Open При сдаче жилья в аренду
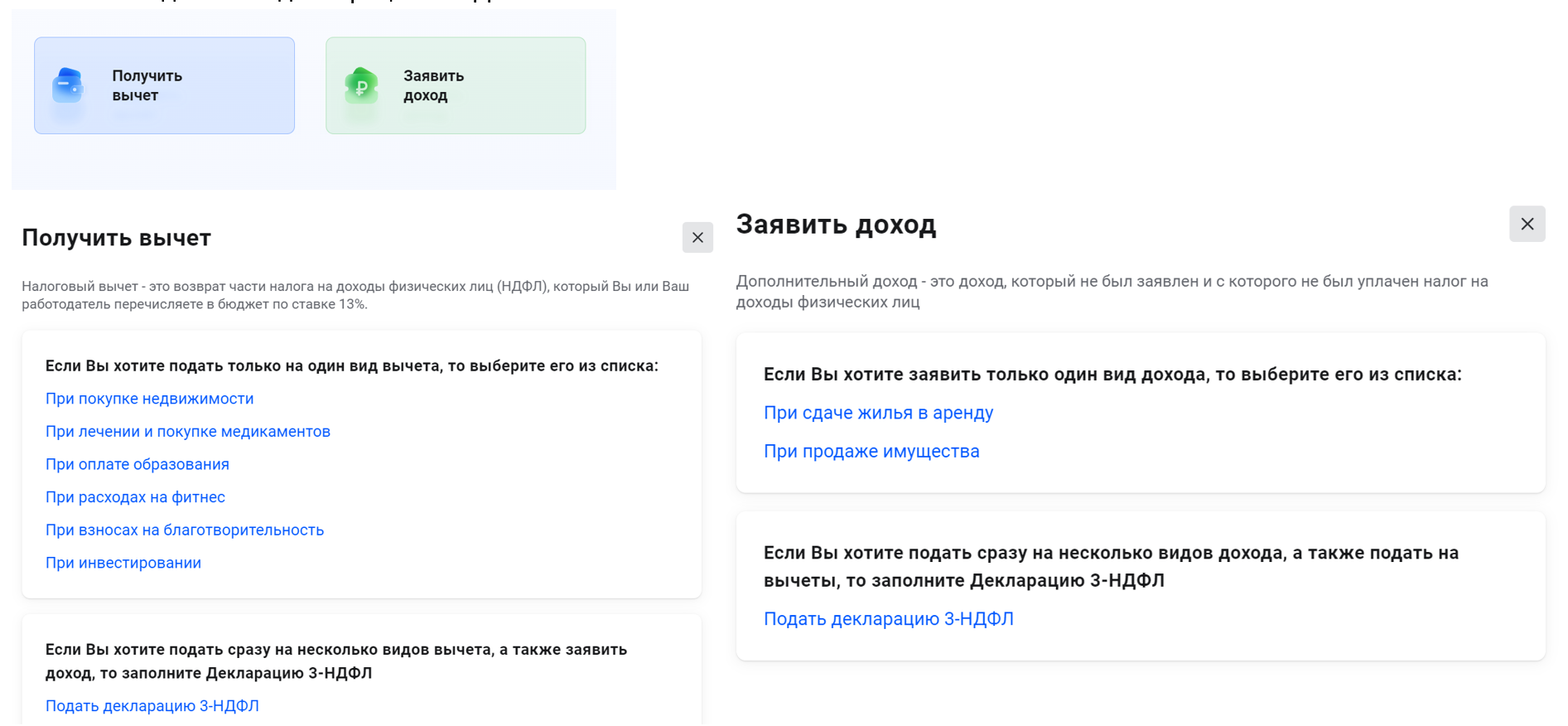This screenshot has height=726, width=1568. pyautogui.click(x=878, y=413)
